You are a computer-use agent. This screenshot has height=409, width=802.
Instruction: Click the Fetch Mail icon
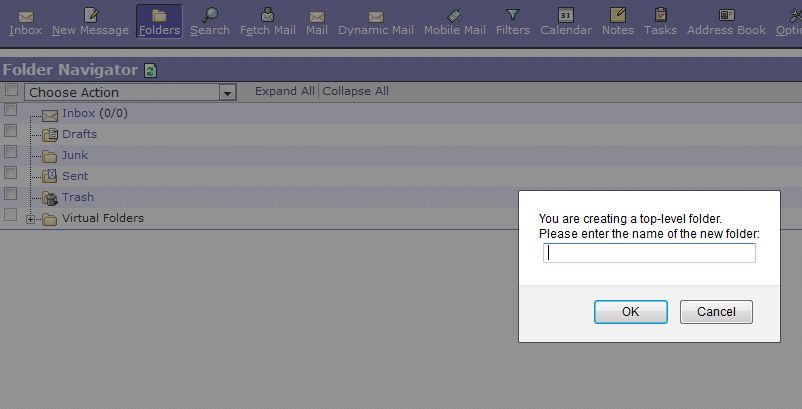268,15
